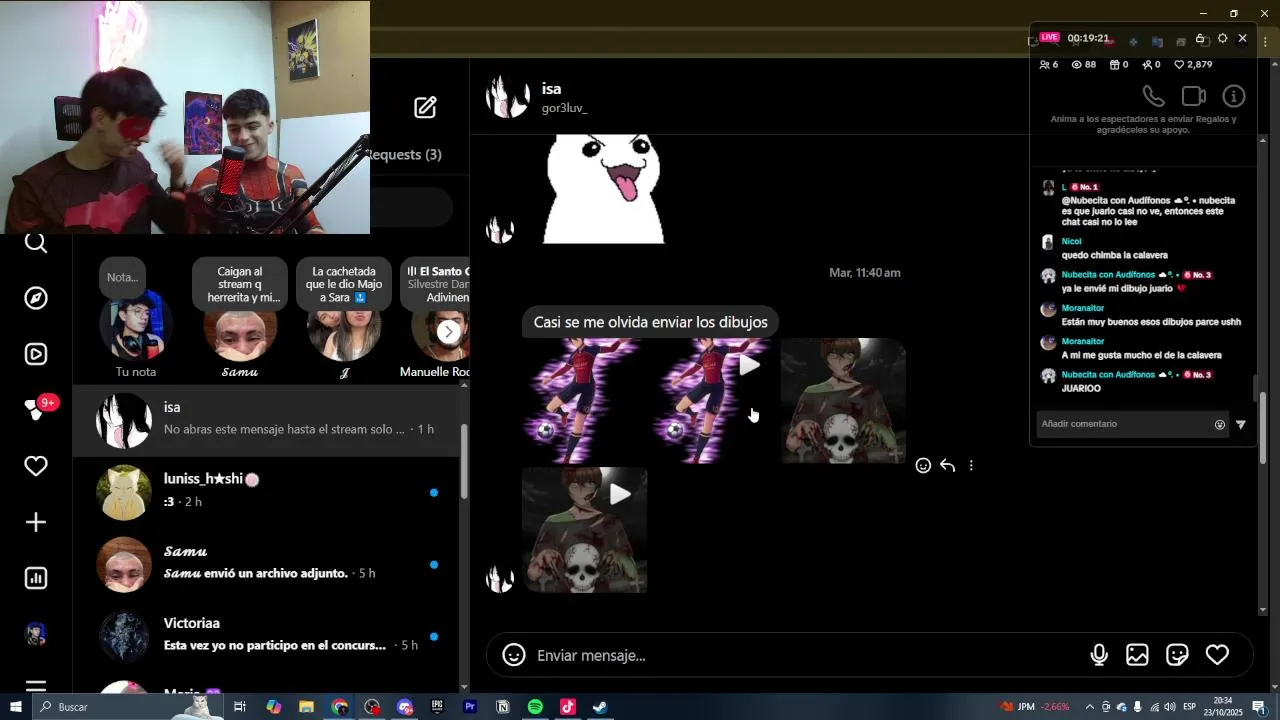Image resolution: width=1280 pixels, height=720 pixels.
Task: Open message Requests (3)
Action: 405,155
